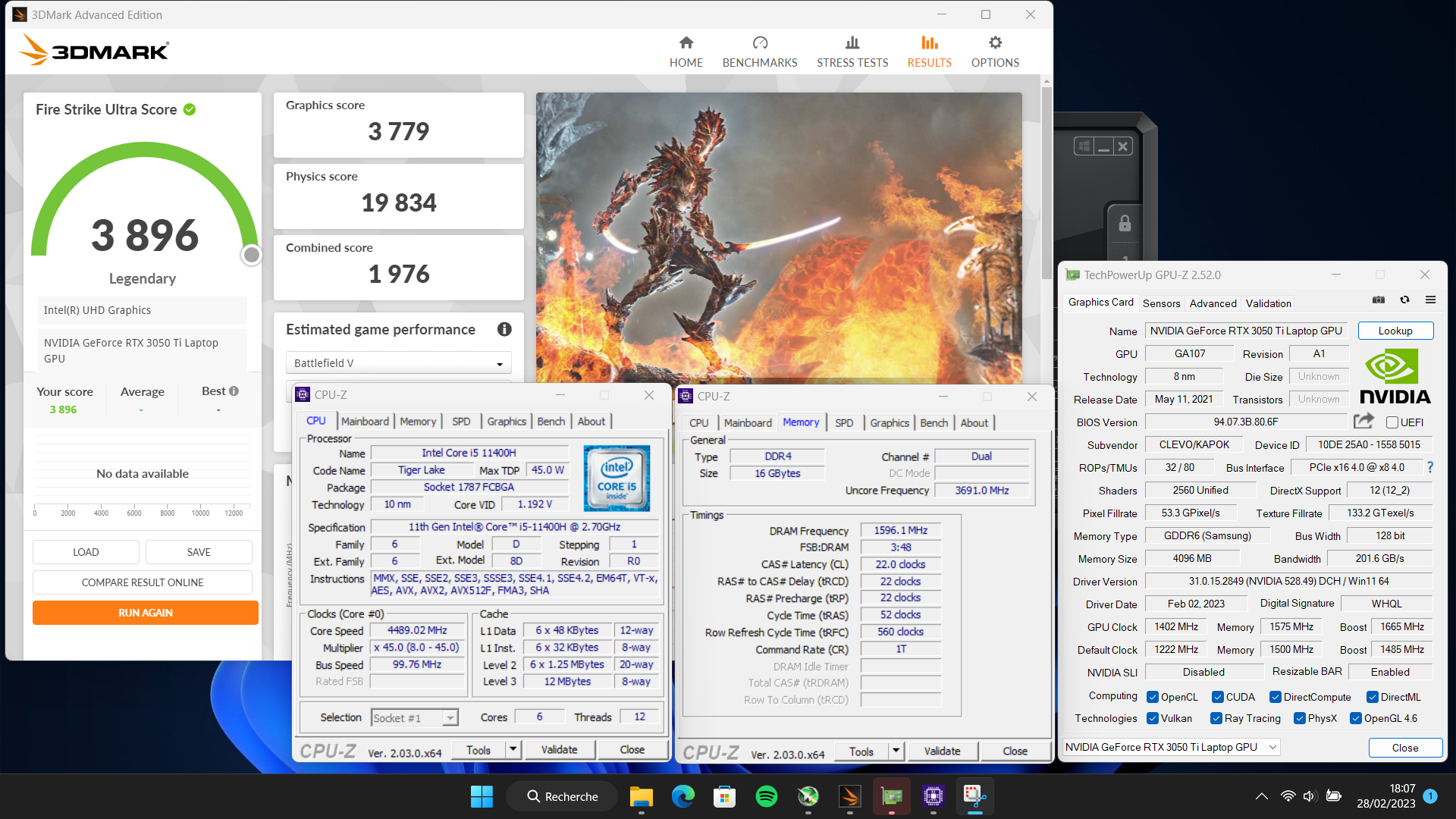Open GPU selector dropdown at GPU-Z bottom

click(x=1172, y=747)
